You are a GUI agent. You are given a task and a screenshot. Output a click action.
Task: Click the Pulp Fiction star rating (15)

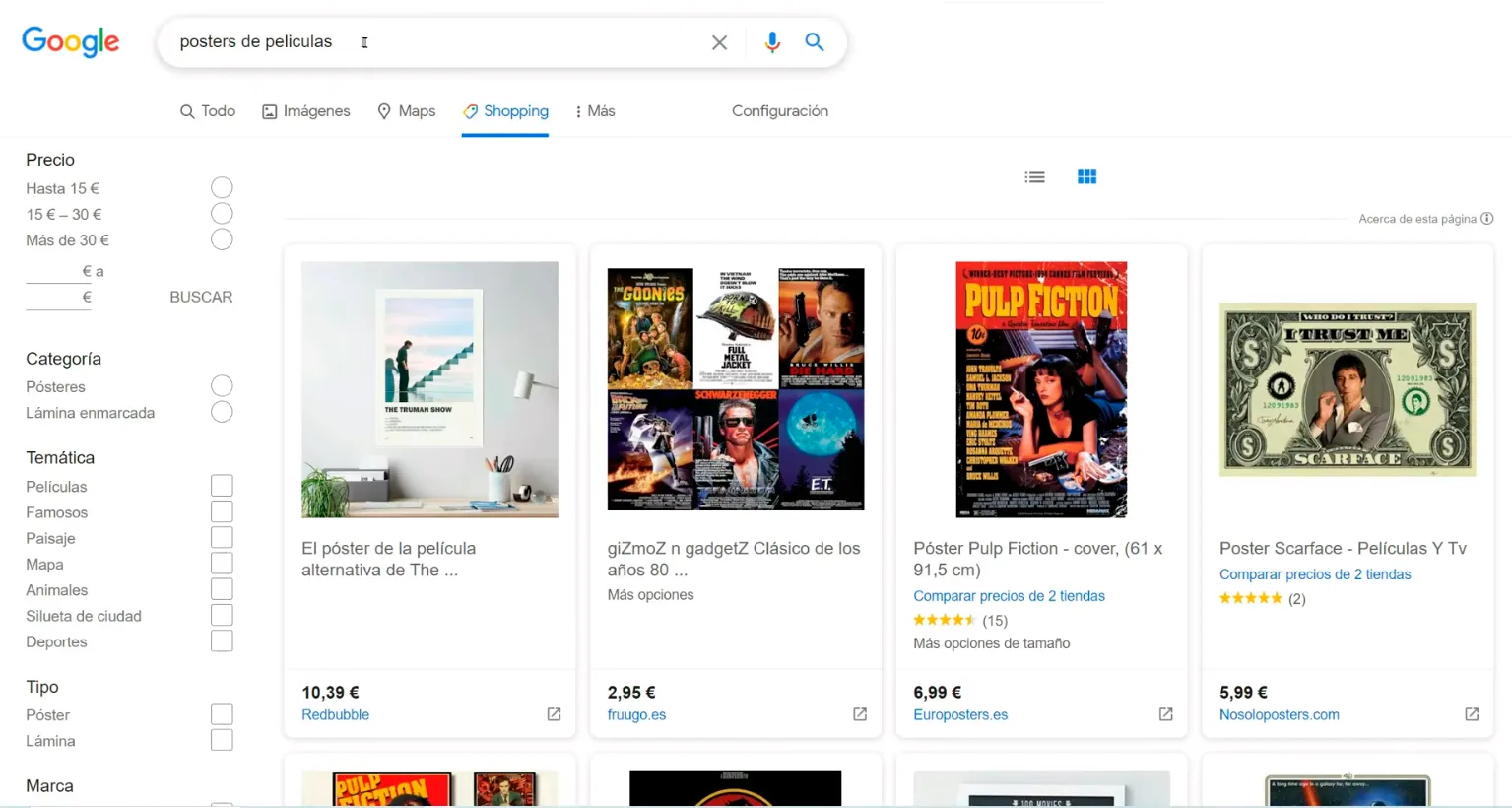pos(960,620)
